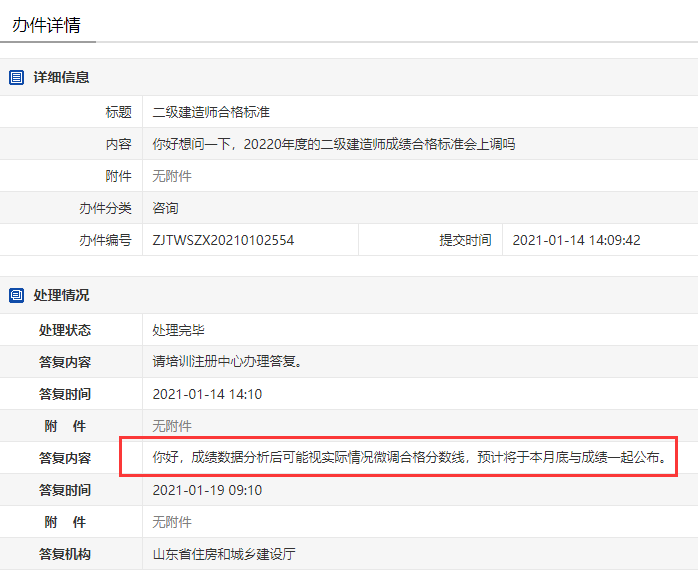Click the 答复机构 label cell
The height and width of the screenshot is (579, 698).
[71, 555]
